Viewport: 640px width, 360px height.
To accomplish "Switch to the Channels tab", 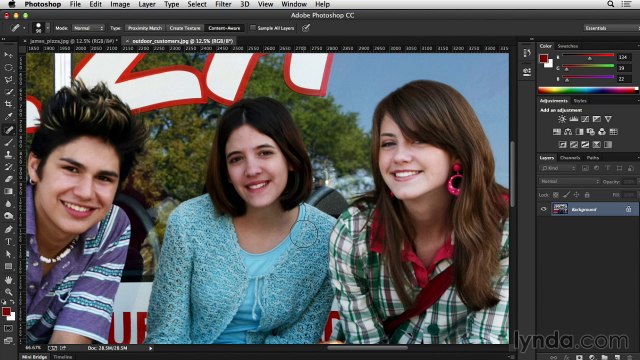I will tap(570, 158).
